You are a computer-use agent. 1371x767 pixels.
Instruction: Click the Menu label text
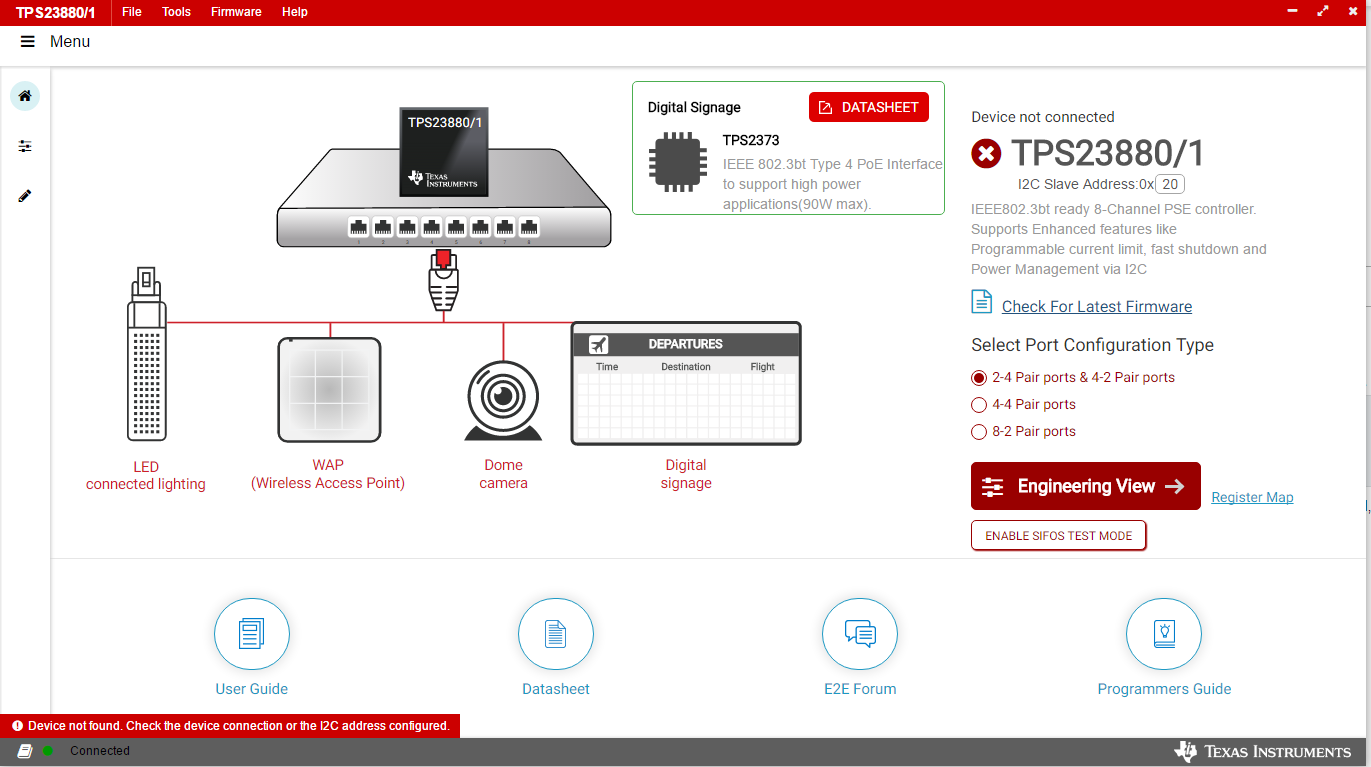[70, 41]
